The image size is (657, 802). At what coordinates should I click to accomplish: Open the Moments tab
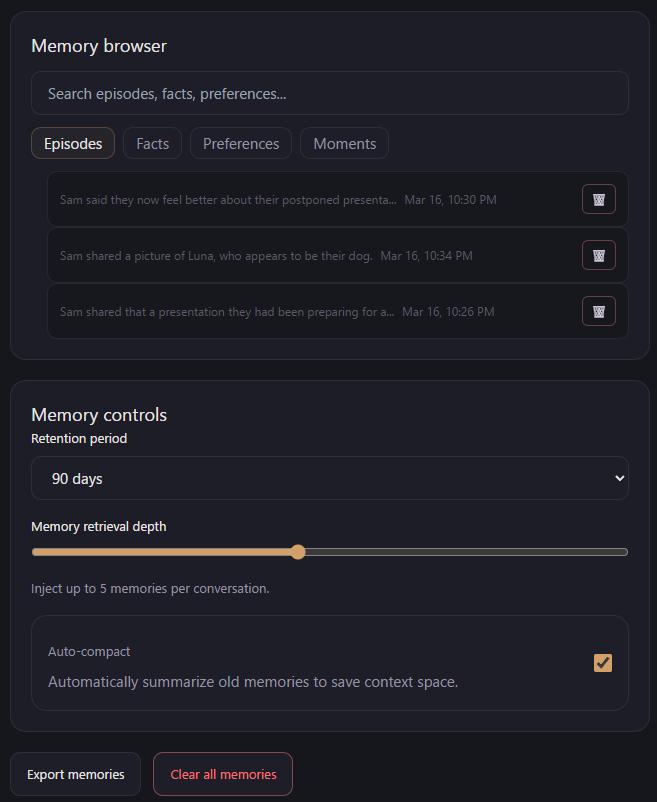[344, 143]
